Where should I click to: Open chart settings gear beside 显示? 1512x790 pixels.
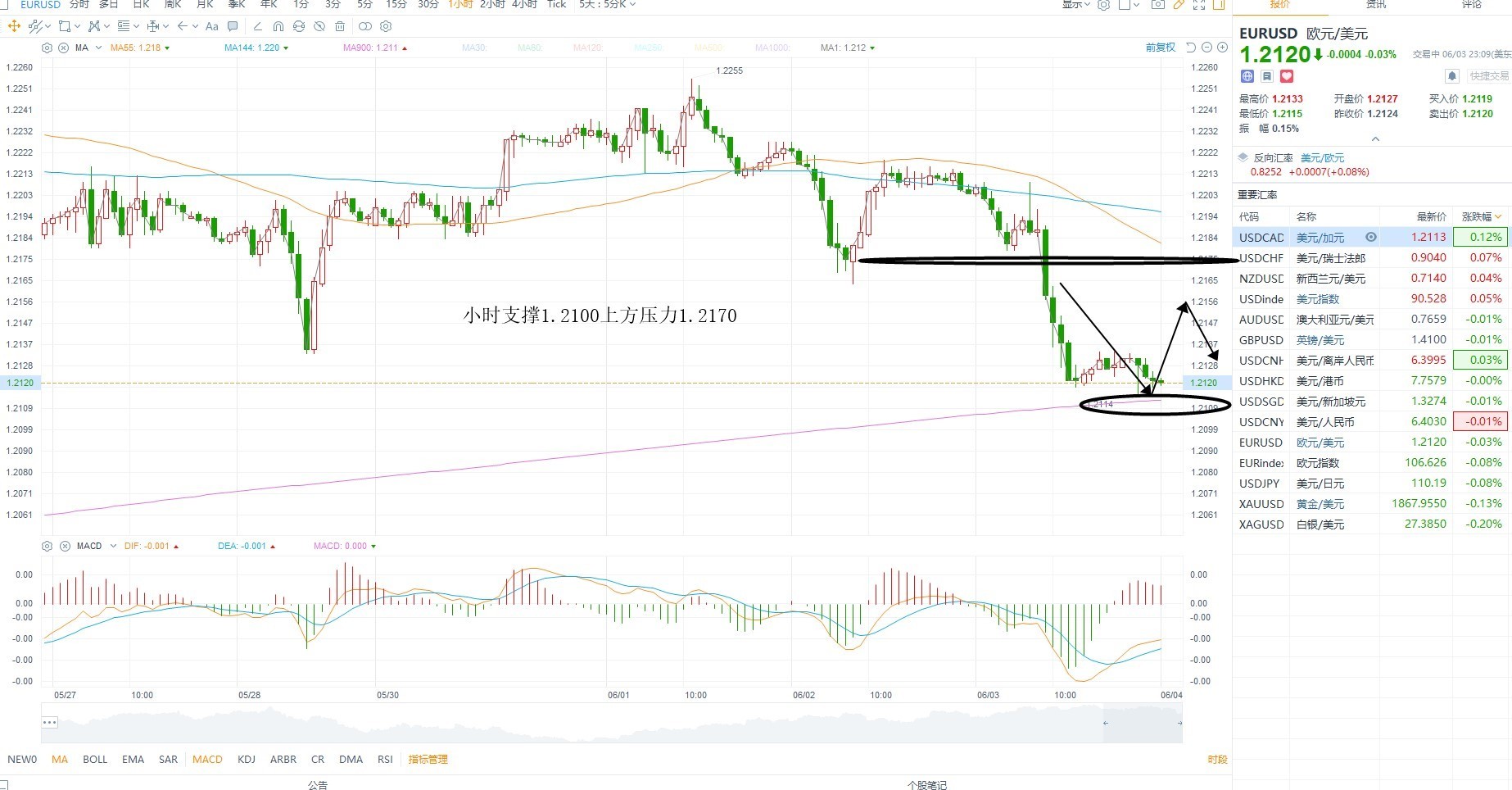(x=1103, y=4)
